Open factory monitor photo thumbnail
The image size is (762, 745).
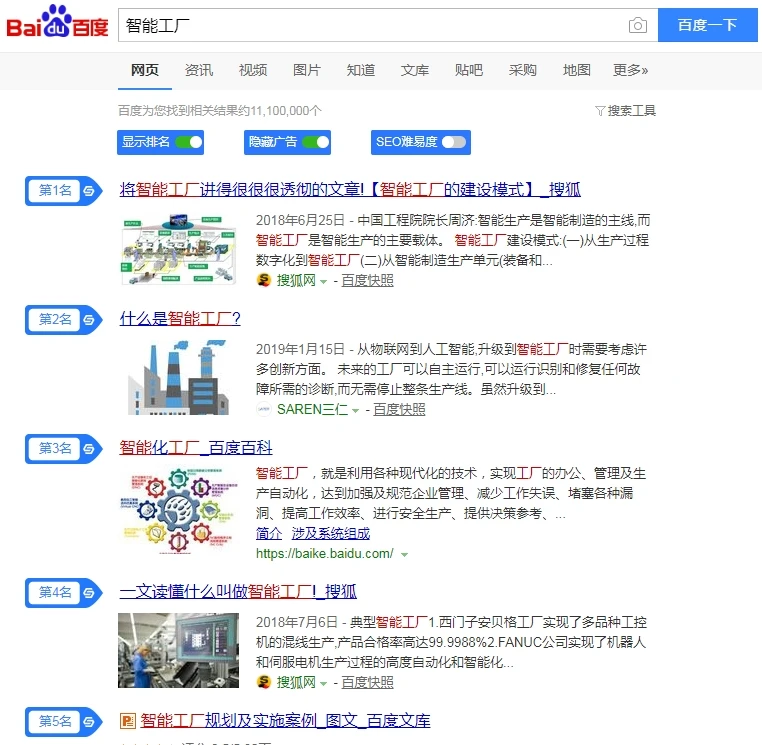178,650
